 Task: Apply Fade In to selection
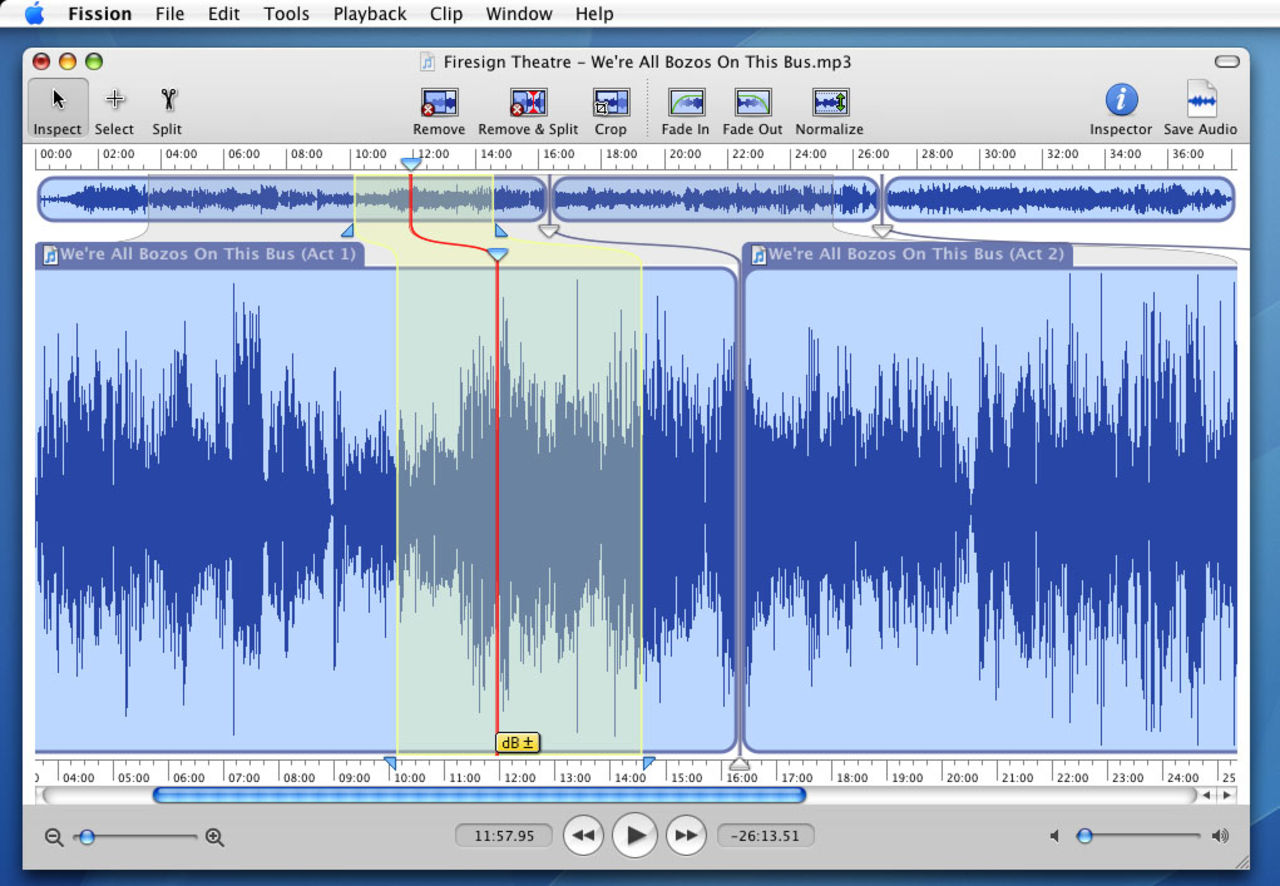(x=685, y=103)
